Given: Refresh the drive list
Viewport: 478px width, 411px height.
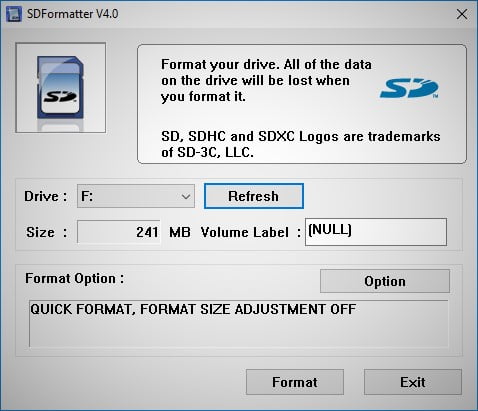Looking at the screenshot, I should click(x=254, y=196).
